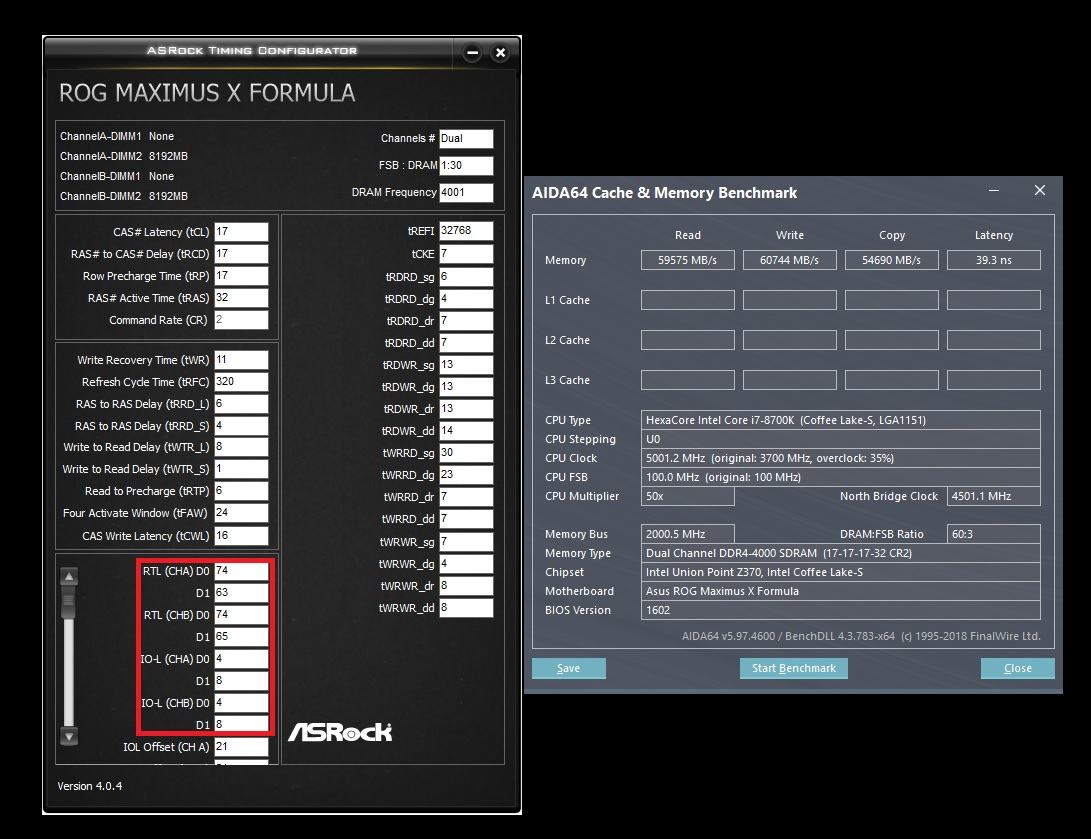Click the tREFI value field

(466, 231)
